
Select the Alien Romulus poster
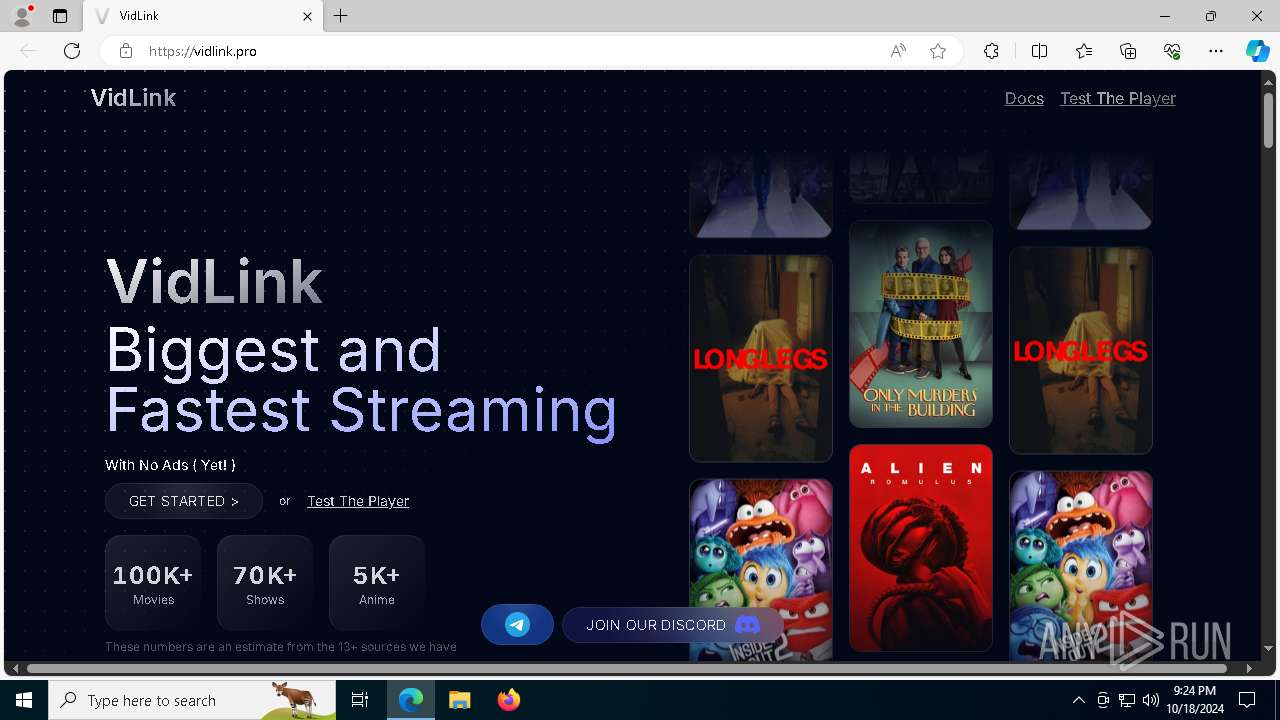pyautogui.click(x=921, y=548)
